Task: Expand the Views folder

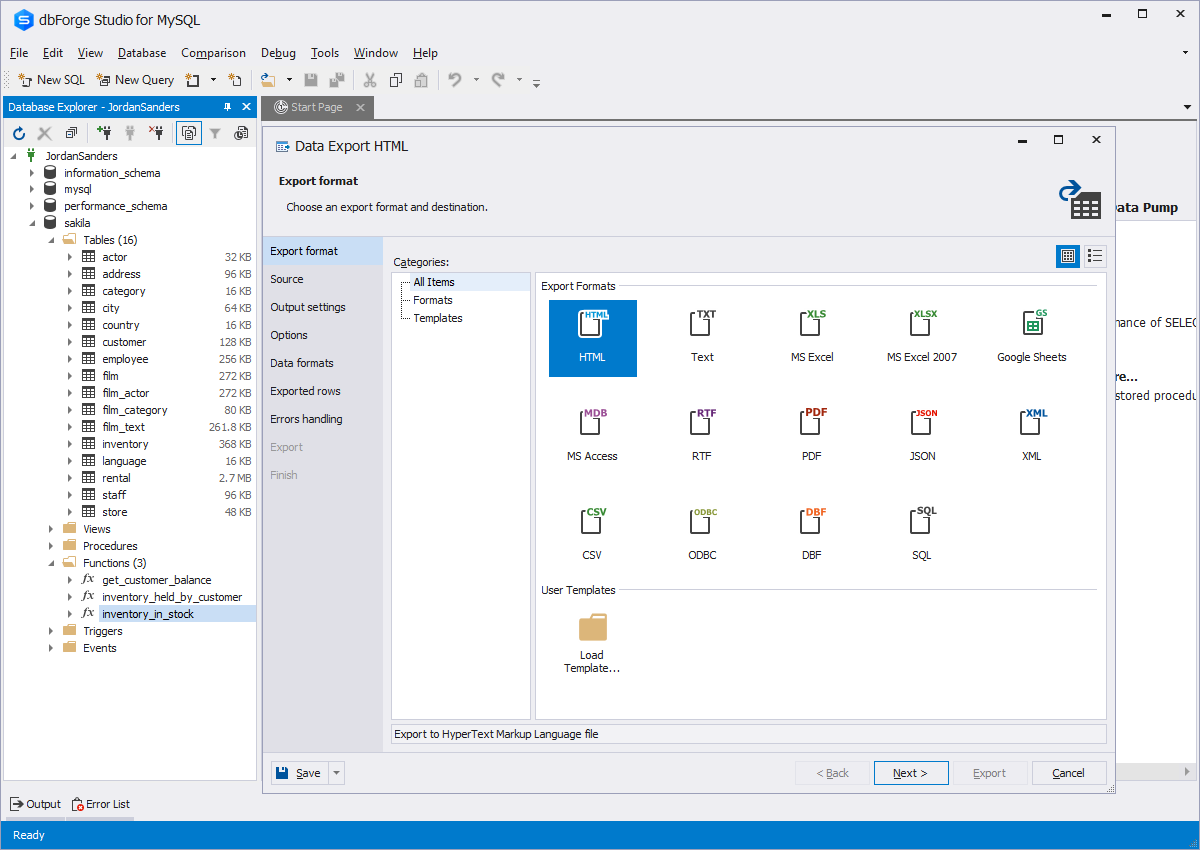Action: (x=51, y=529)
